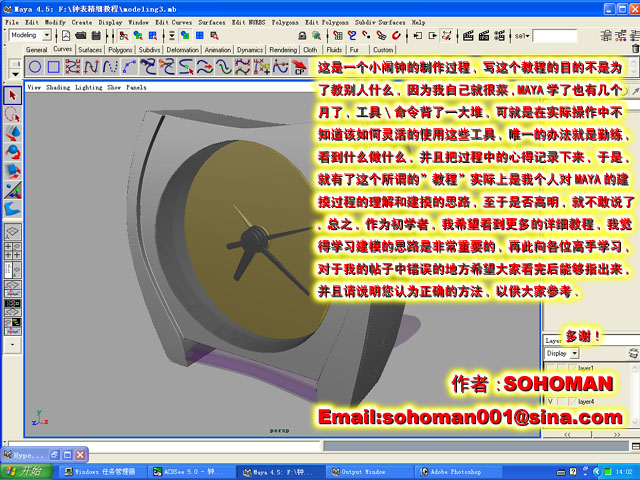This screenshot has width=640, height=480.
Task: Open shelf menu black arrow button
Action: point(15,74)
